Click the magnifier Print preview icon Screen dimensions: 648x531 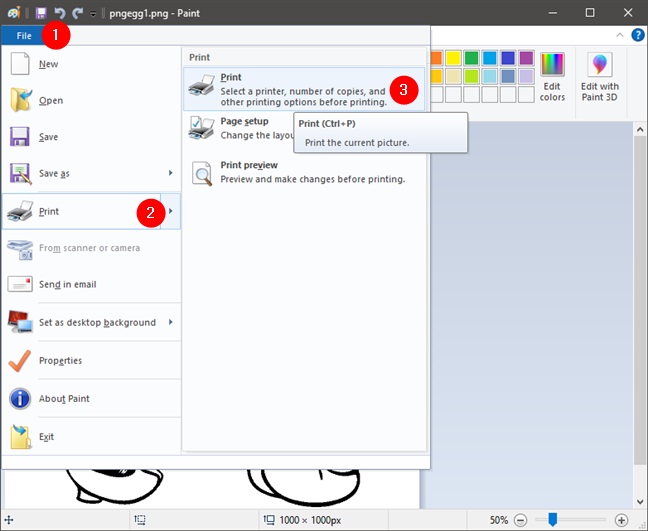click(x=202, y=173)
